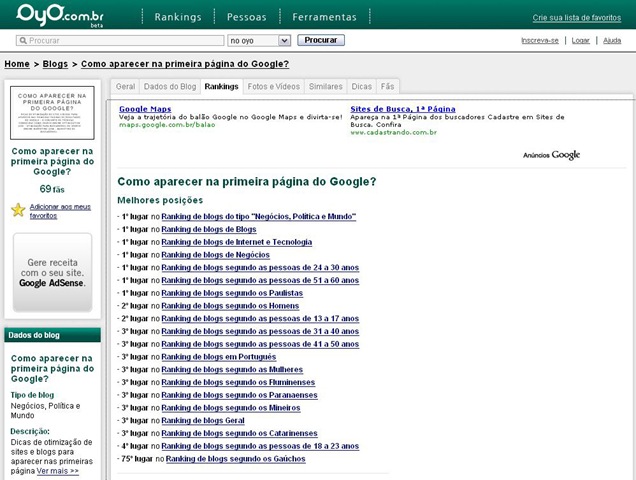Select the Rankings tab

point(221,86)
